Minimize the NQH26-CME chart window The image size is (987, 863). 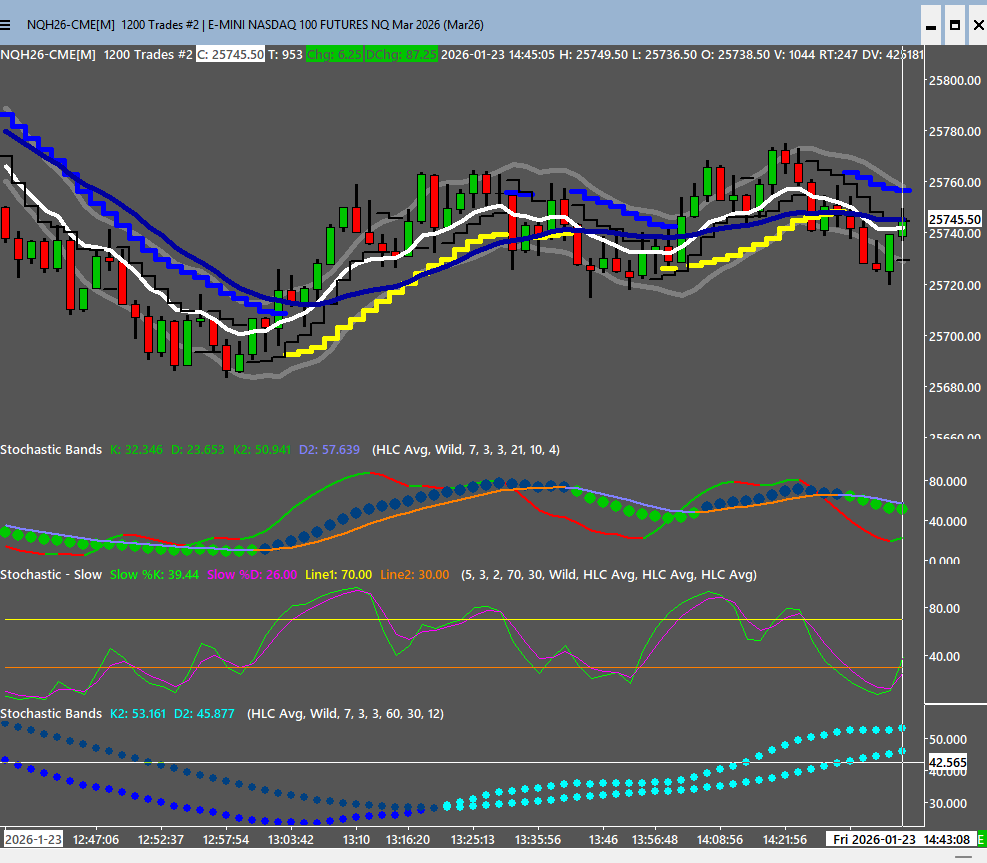pyautogui.click(x=931, y=24)
